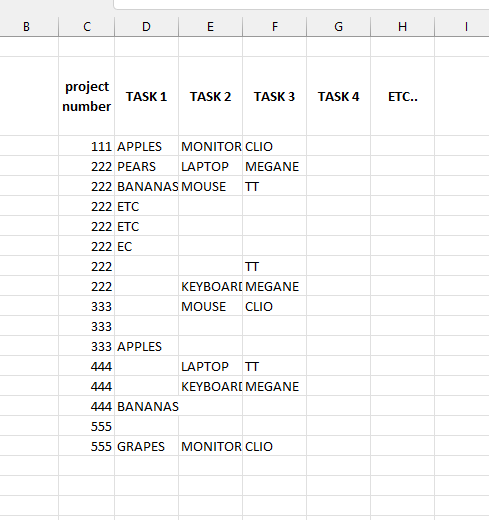The height and width of the screenshot is (520, 489).
Task: Select the TASK 1 header cell
Action: (146, 96)
